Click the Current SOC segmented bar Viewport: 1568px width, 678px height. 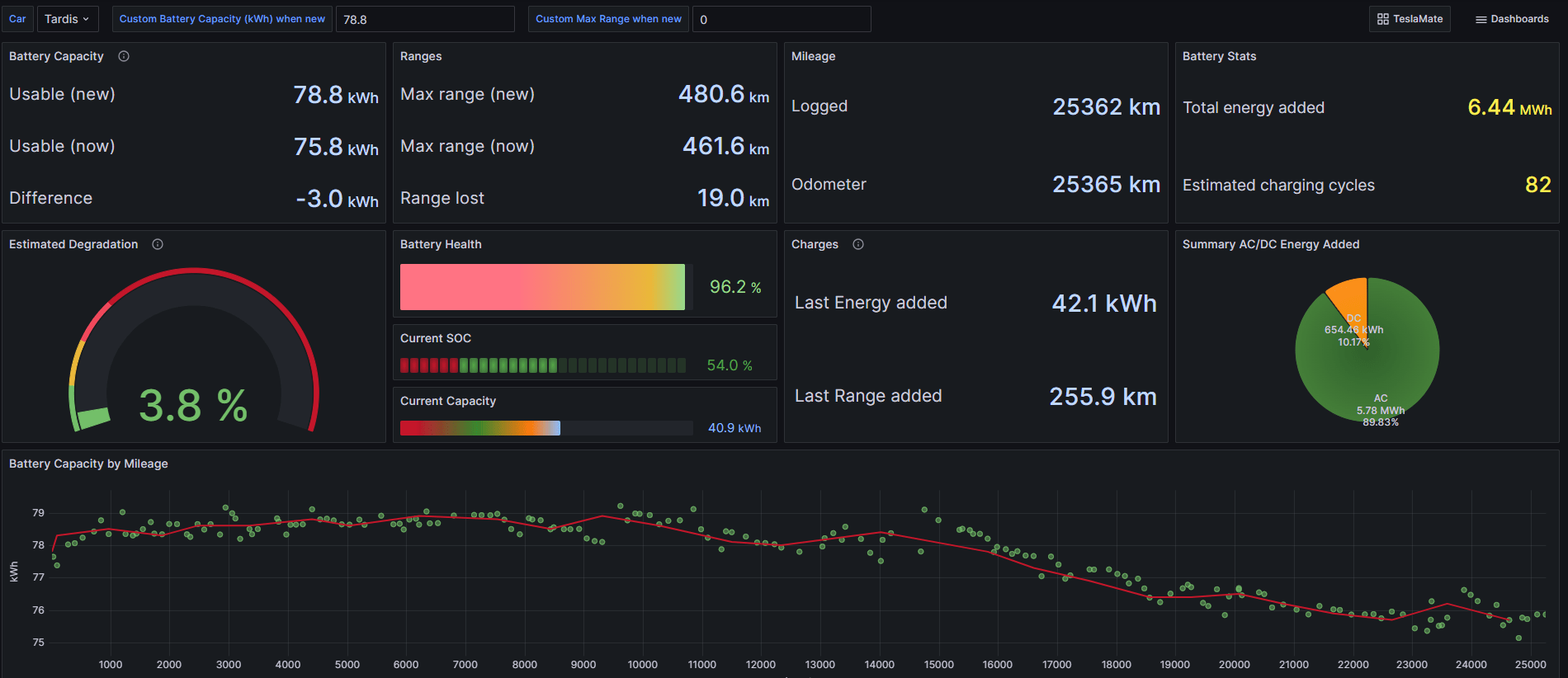542,365
